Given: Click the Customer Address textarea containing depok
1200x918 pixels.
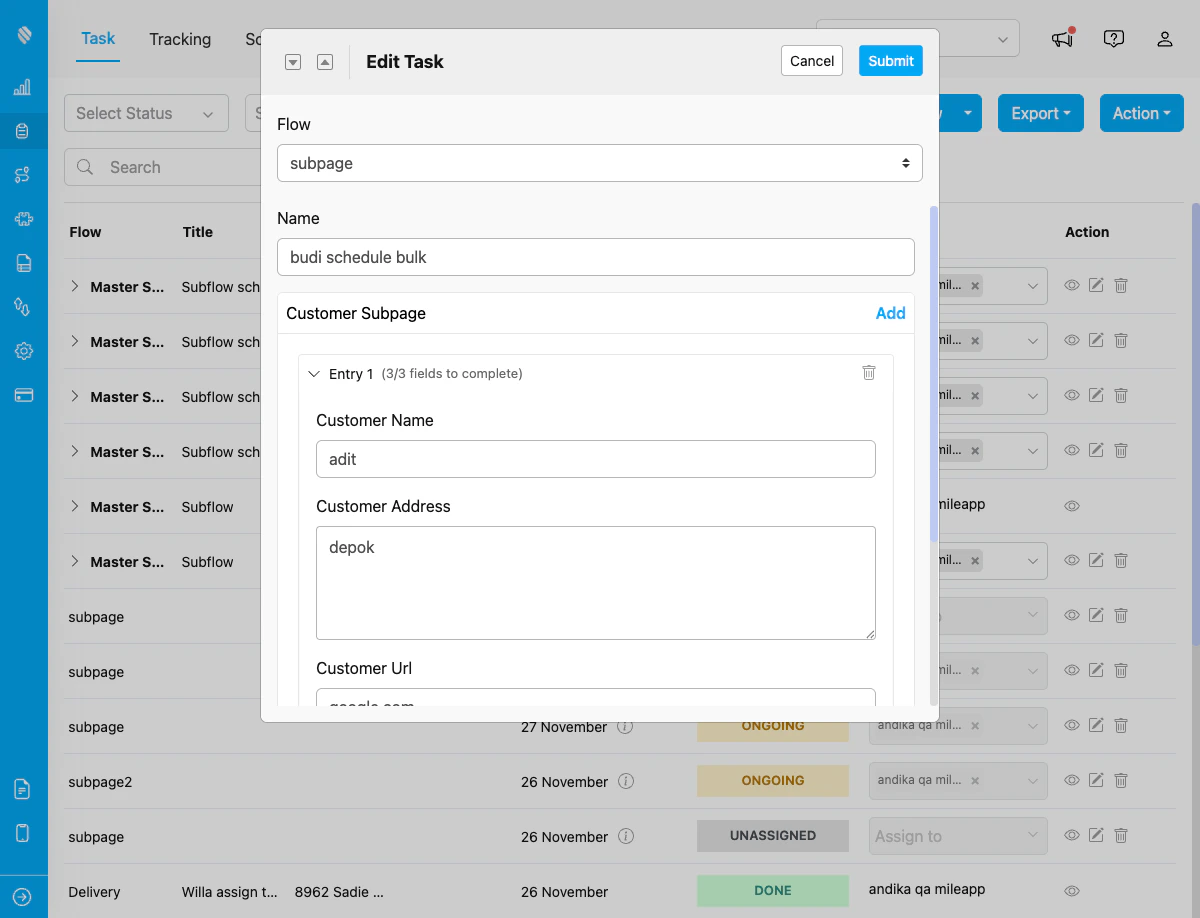Looking at the screenshot, I should (x=596, y=583).
